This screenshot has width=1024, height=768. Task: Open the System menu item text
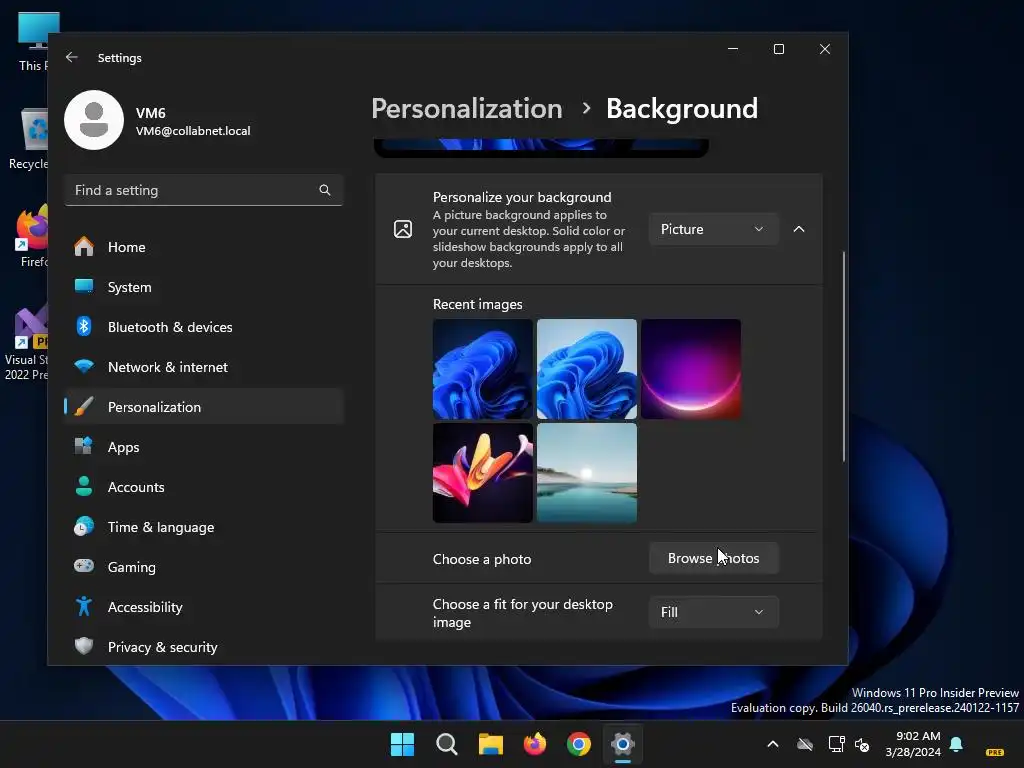129,287
